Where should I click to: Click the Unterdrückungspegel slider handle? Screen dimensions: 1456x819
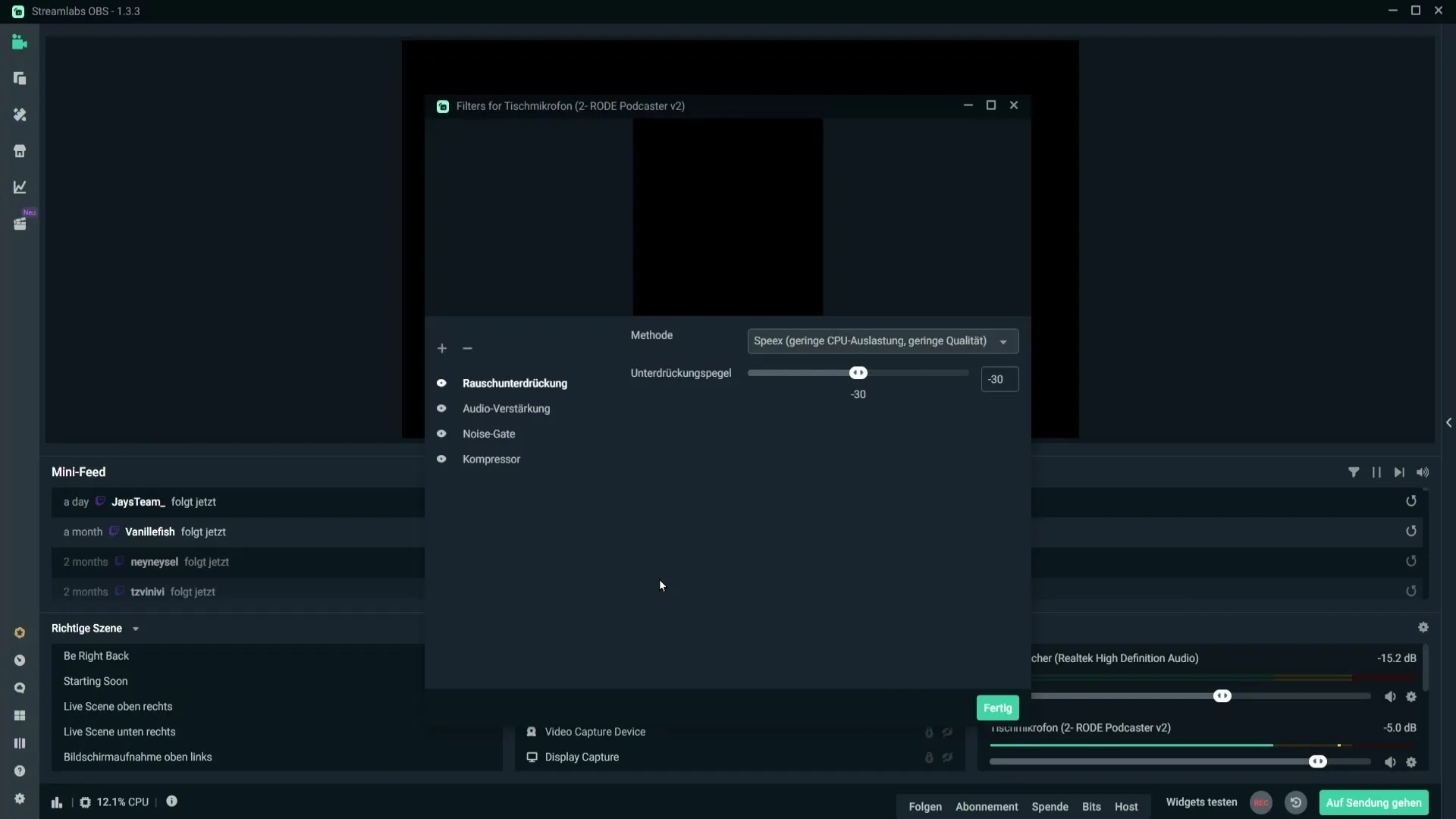pos(858,372)
